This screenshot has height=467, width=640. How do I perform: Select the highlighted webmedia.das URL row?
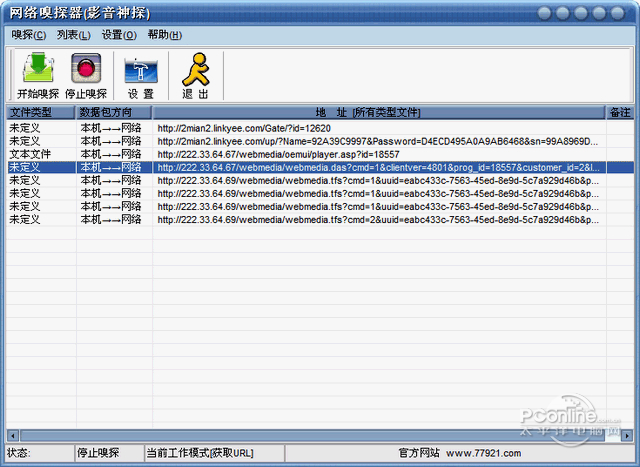[320, 167]
